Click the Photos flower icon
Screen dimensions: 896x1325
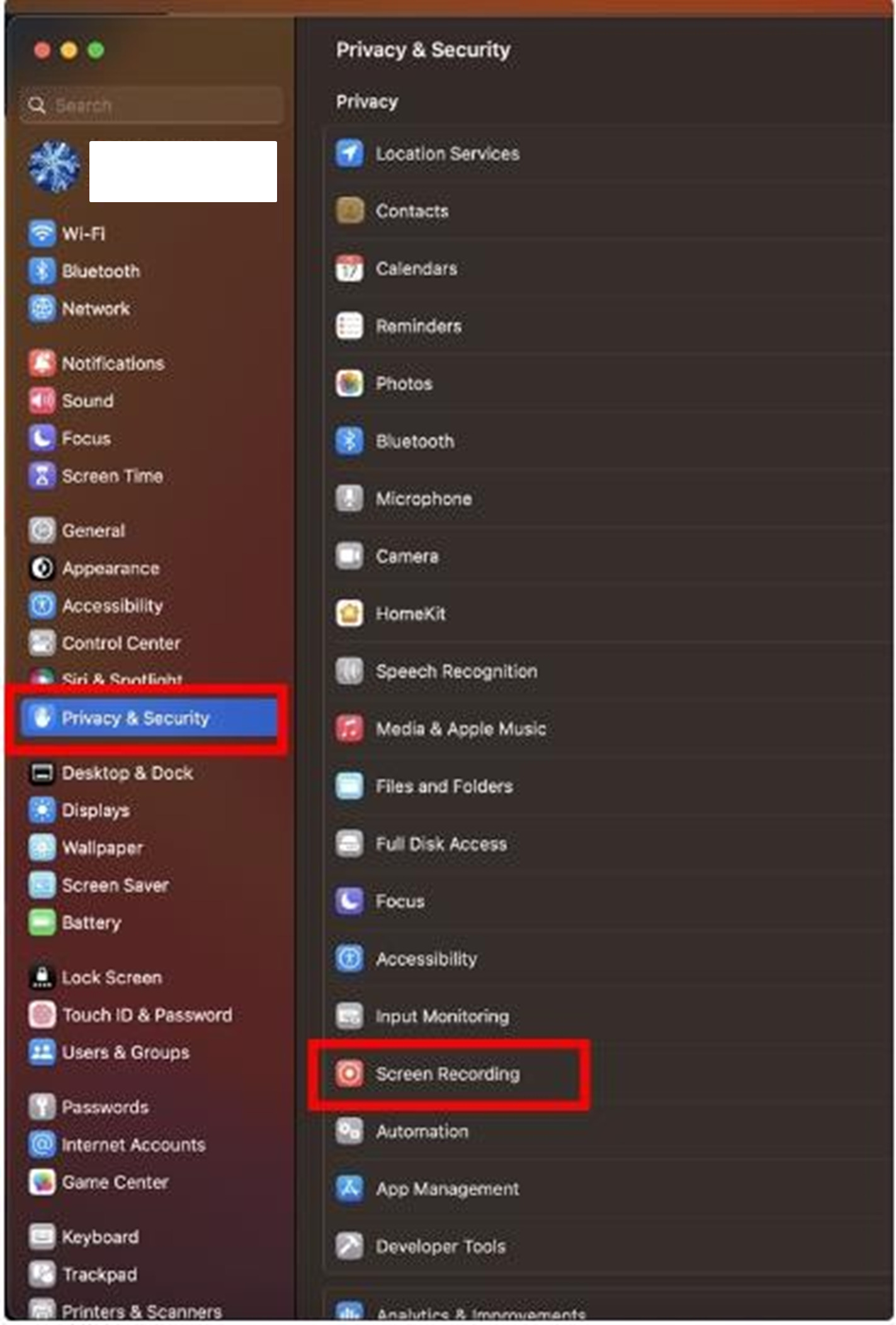[x=349, y=383]
